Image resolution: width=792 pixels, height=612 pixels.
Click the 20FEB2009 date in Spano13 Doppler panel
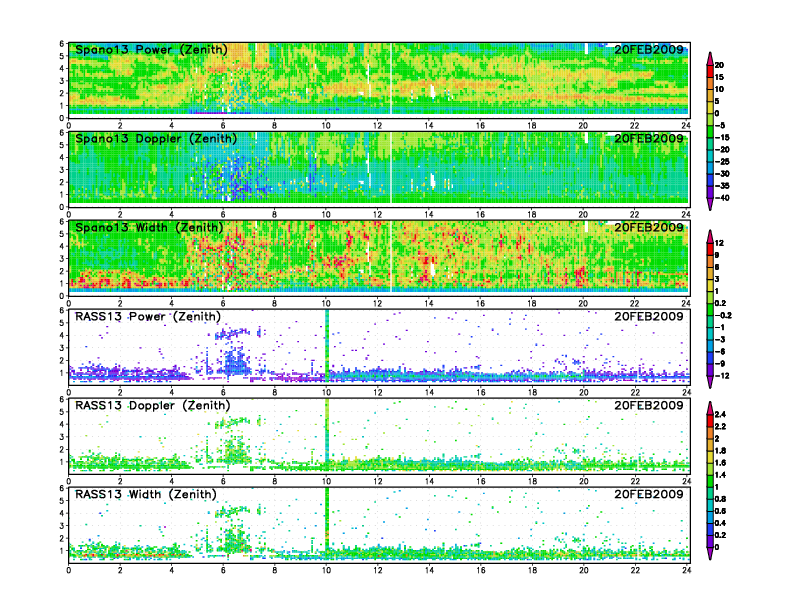tap(649, 138)
